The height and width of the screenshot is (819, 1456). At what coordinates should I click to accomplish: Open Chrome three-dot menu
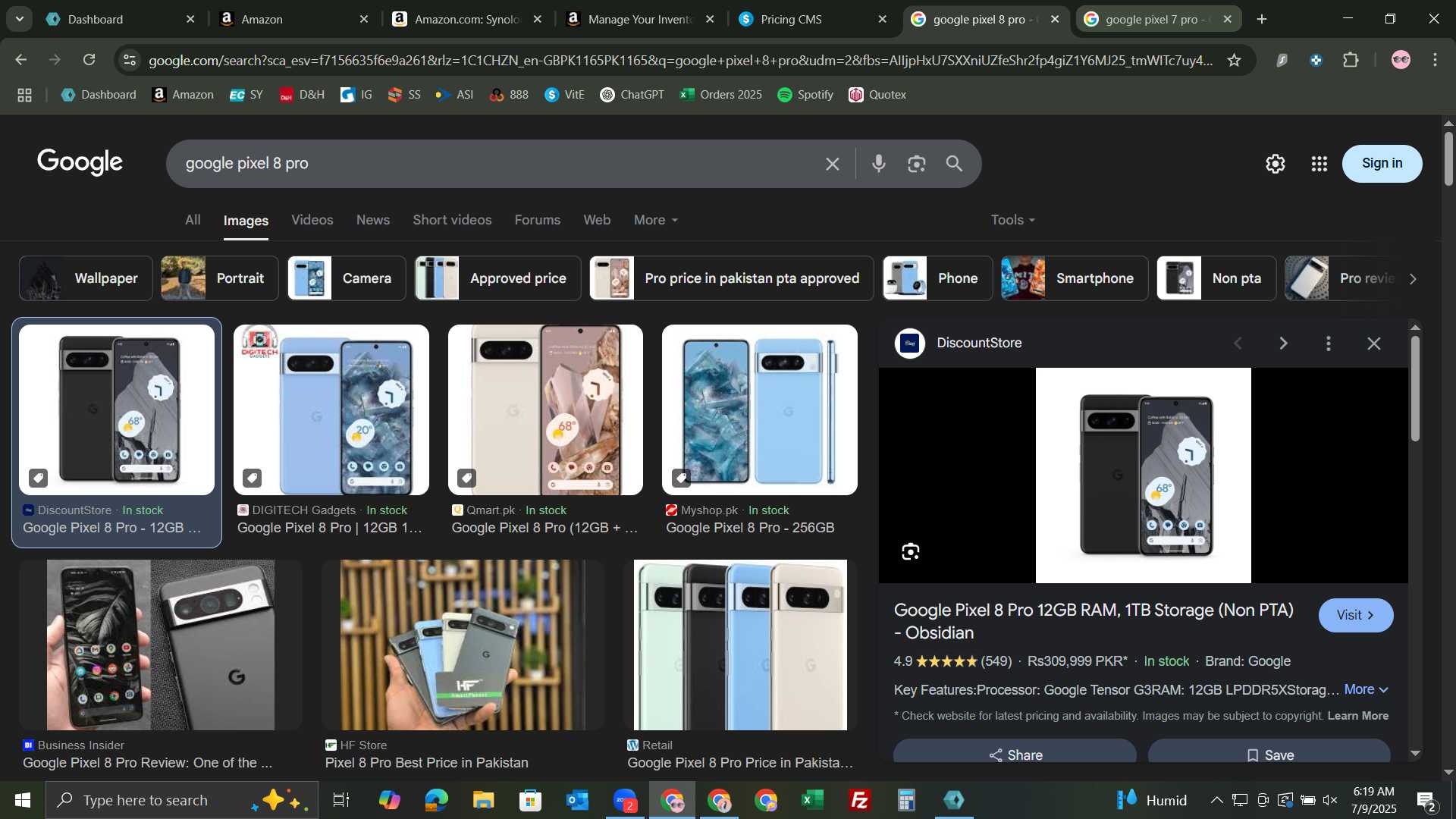coord(1435,60)
